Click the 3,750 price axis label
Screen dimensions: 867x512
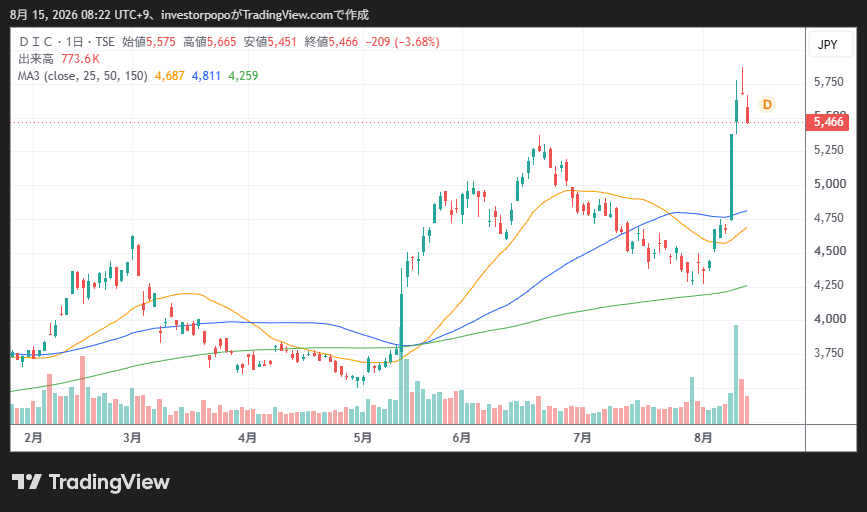pyautogui.click(x=829, y=353)
